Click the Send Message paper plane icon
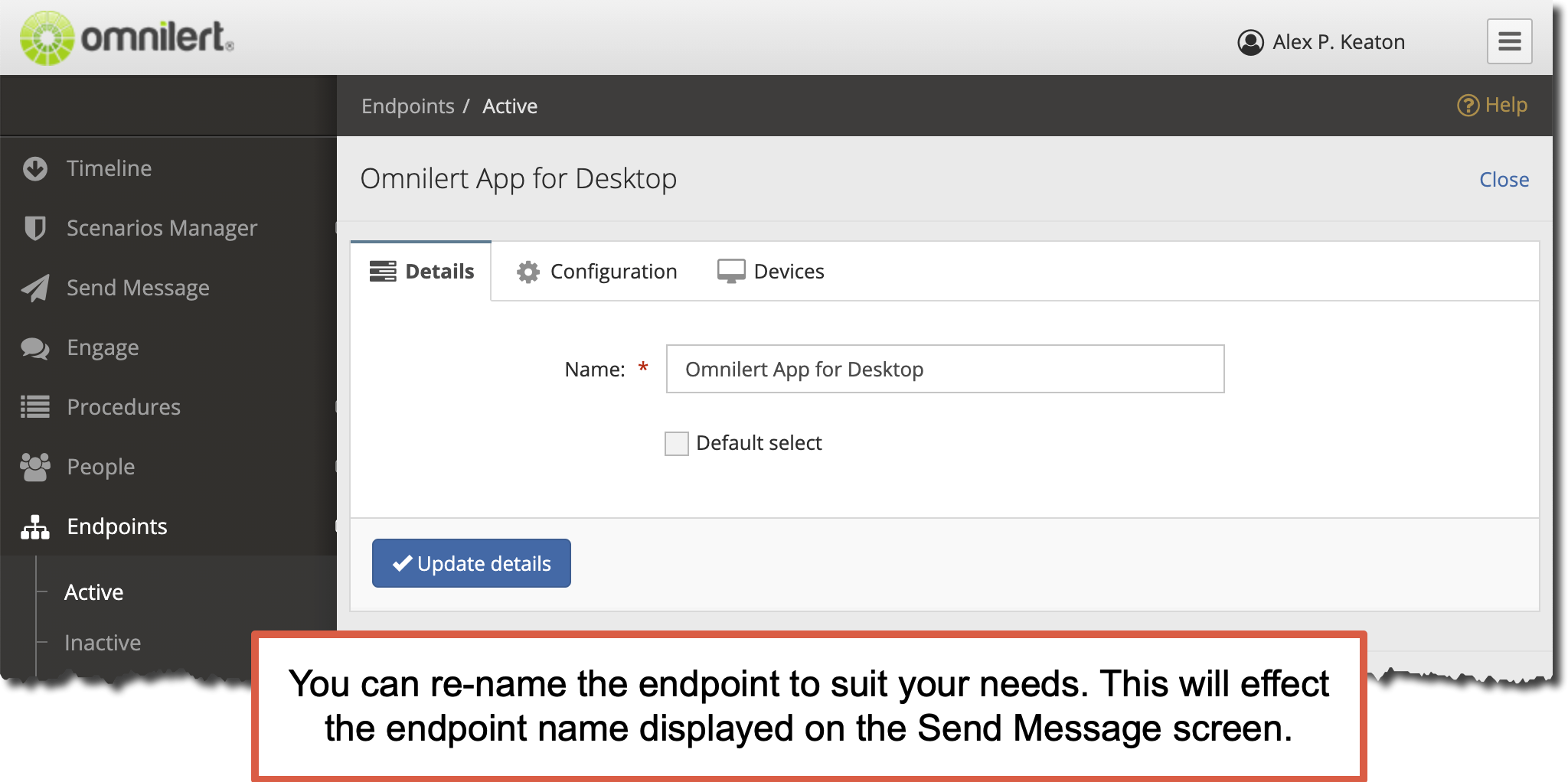 (35, 288)
